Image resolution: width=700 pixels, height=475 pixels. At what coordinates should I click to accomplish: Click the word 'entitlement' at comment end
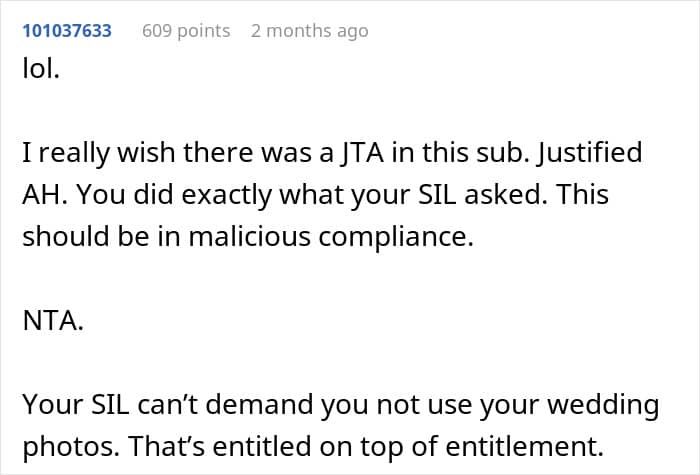(x=525, y=446)
